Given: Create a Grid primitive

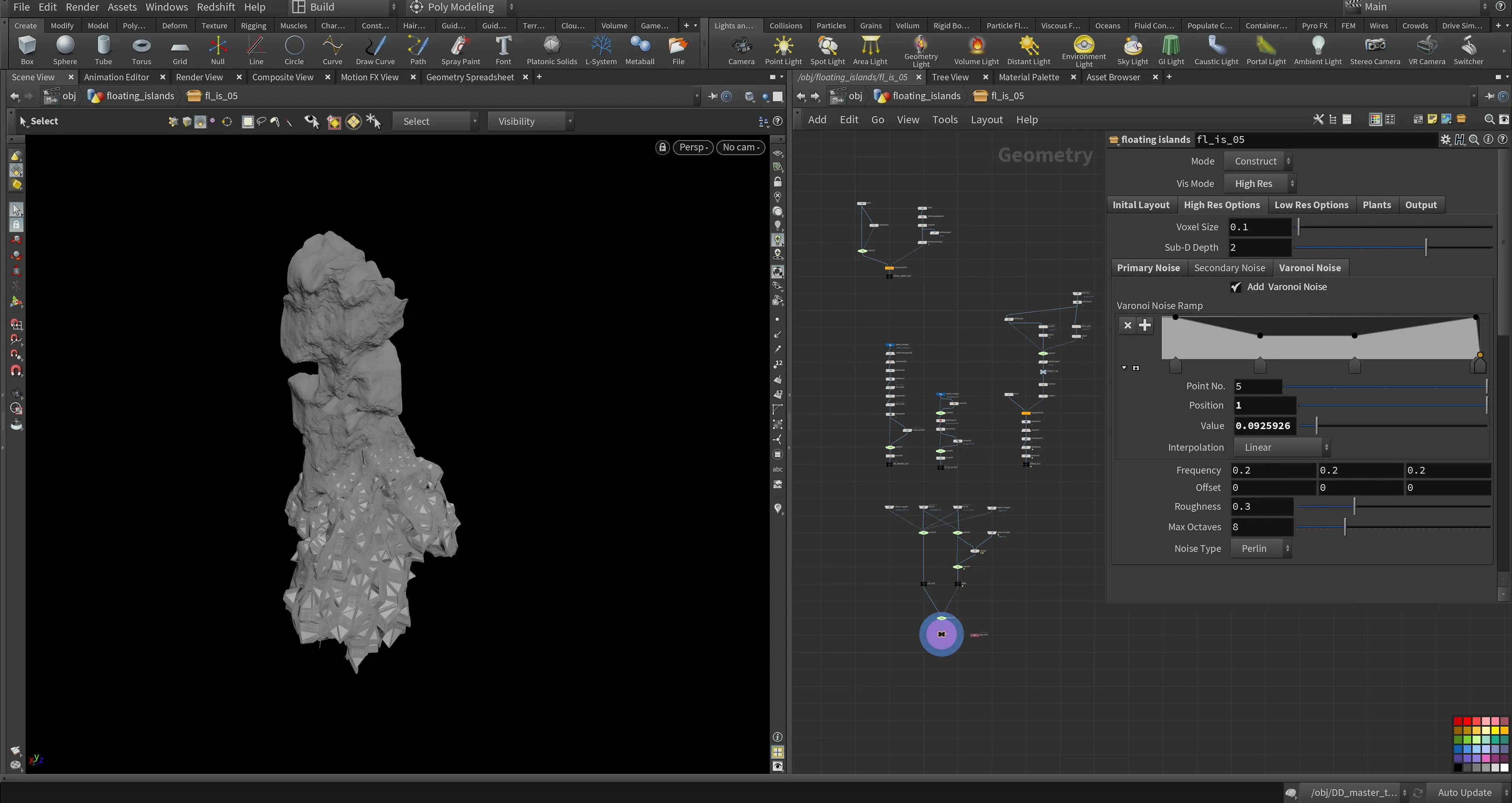Looking at the screenshot, I should tap(180, 50).
